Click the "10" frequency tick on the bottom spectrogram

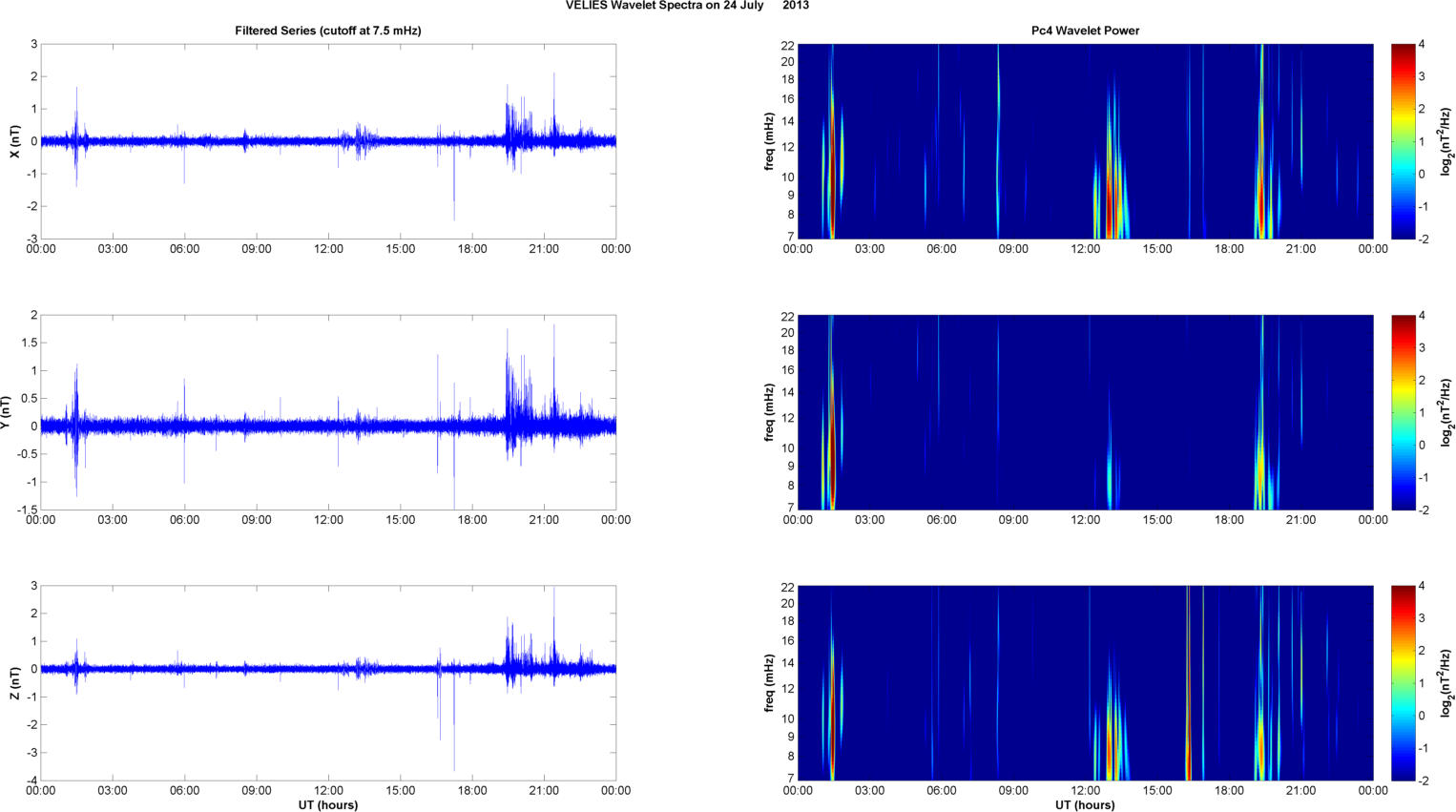[787, 718]
